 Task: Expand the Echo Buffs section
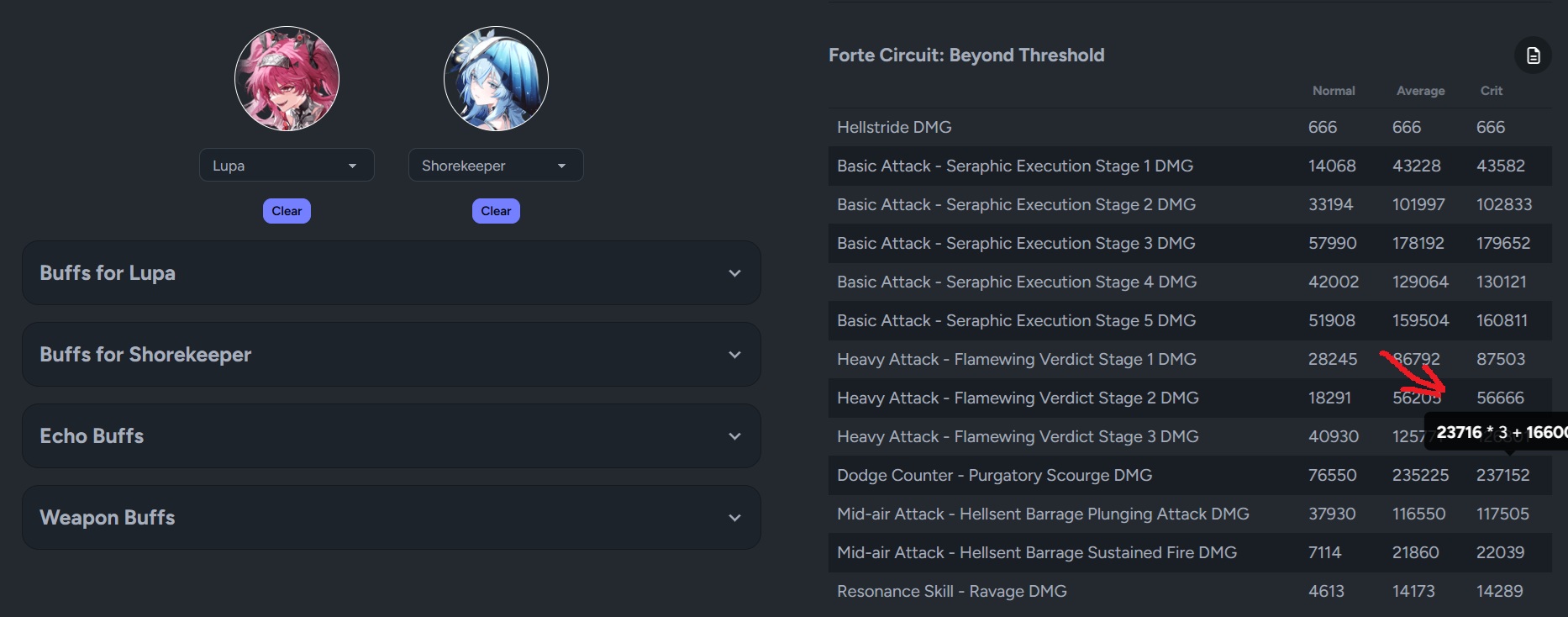(x=392, y=436)
